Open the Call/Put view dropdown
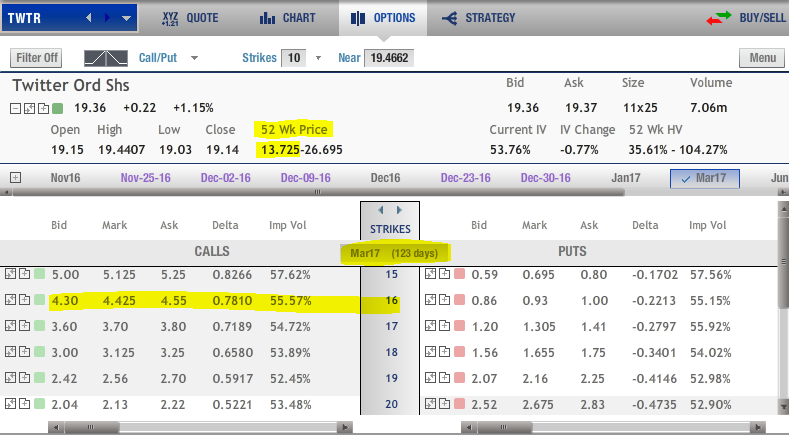This screenshot has width=789, height=435. [194, 58]
